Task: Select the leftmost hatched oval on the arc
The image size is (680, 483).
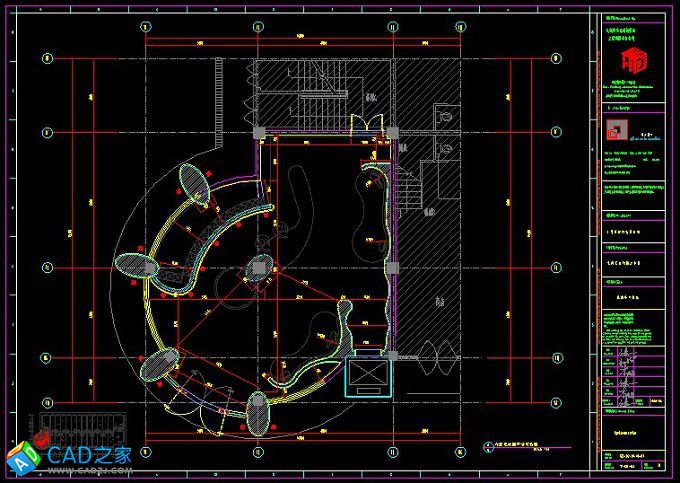Action: [x=133, y=265]
